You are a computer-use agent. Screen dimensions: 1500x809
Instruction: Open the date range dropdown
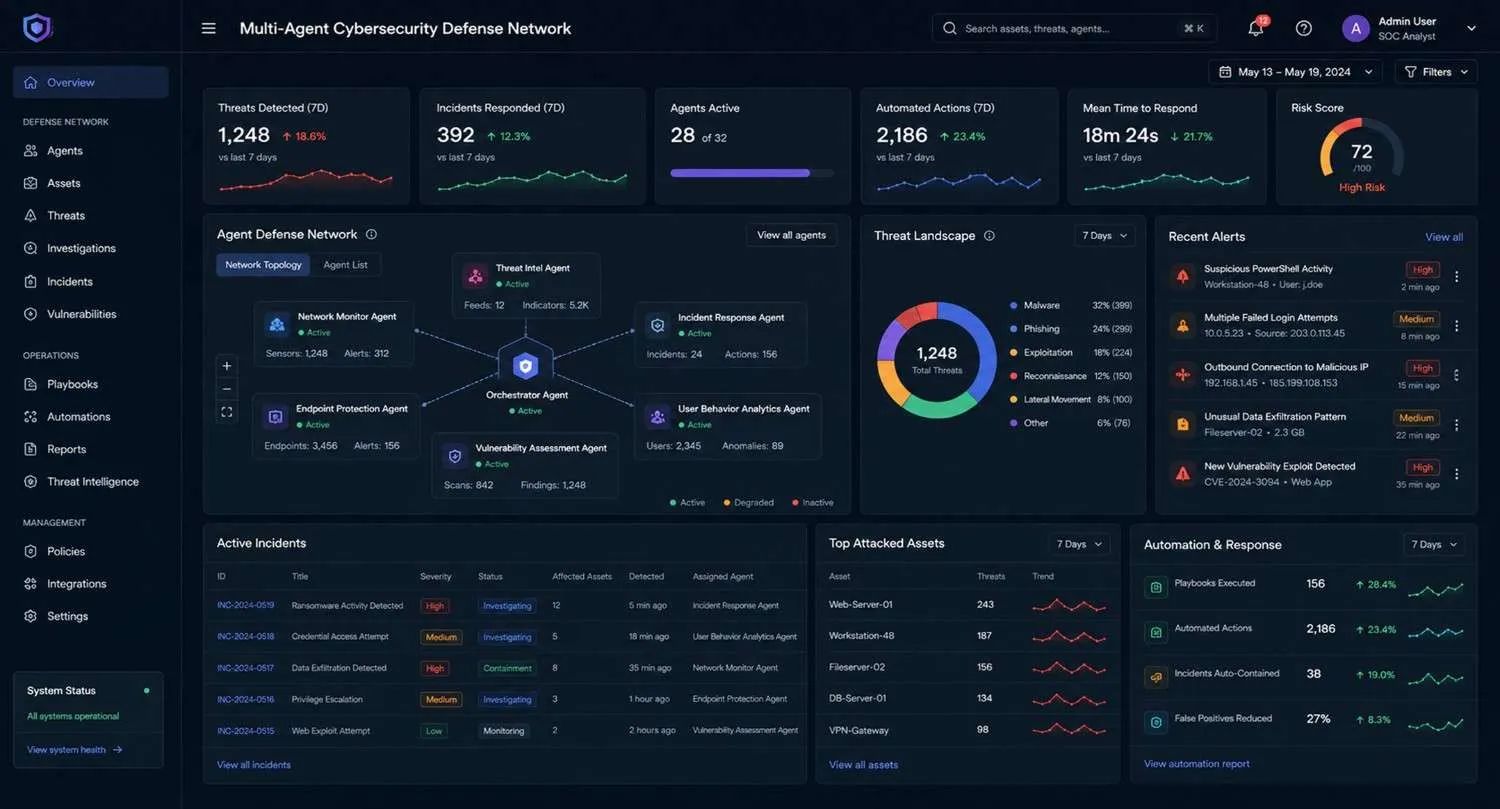coord(1295,72)
